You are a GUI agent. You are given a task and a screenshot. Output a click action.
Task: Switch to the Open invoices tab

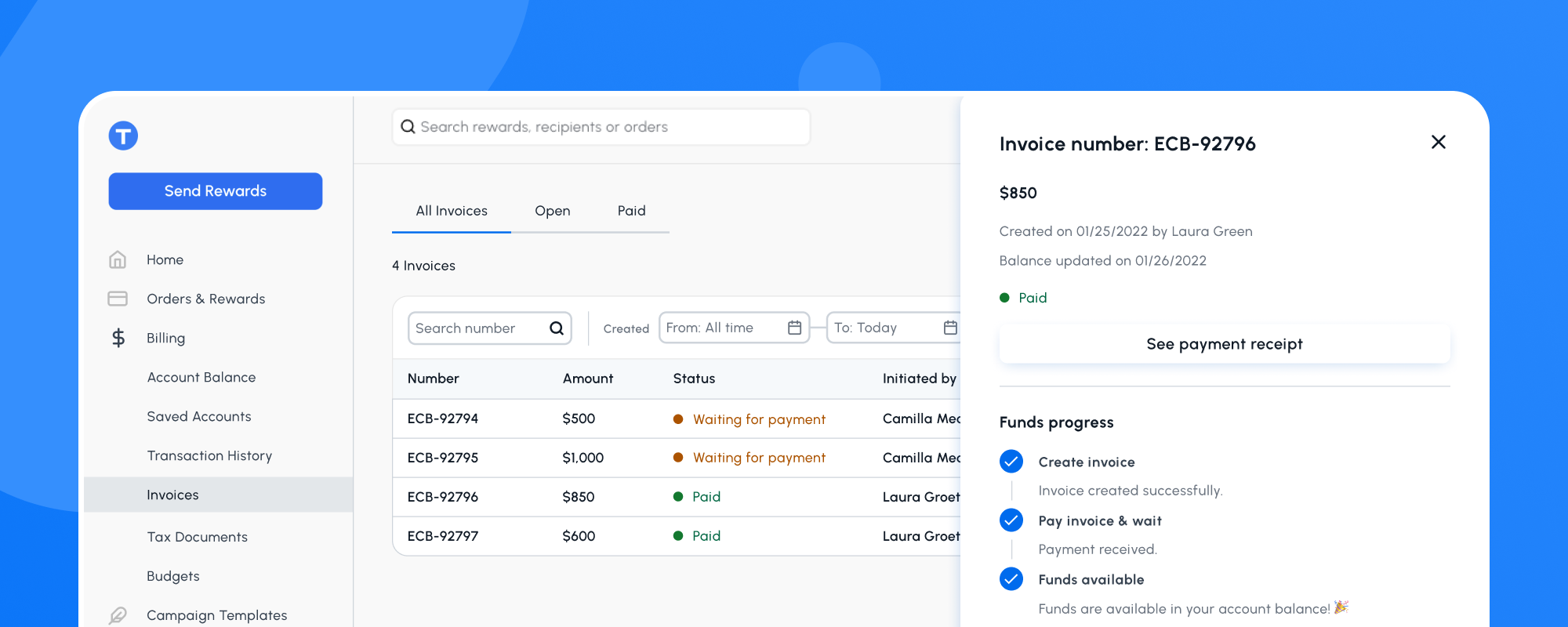[553, 211]
